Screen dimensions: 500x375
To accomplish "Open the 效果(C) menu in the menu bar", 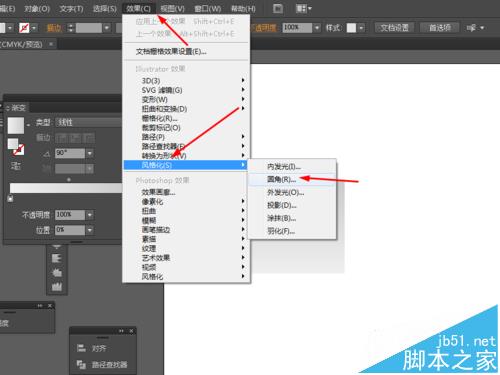I will pos(138,8).
